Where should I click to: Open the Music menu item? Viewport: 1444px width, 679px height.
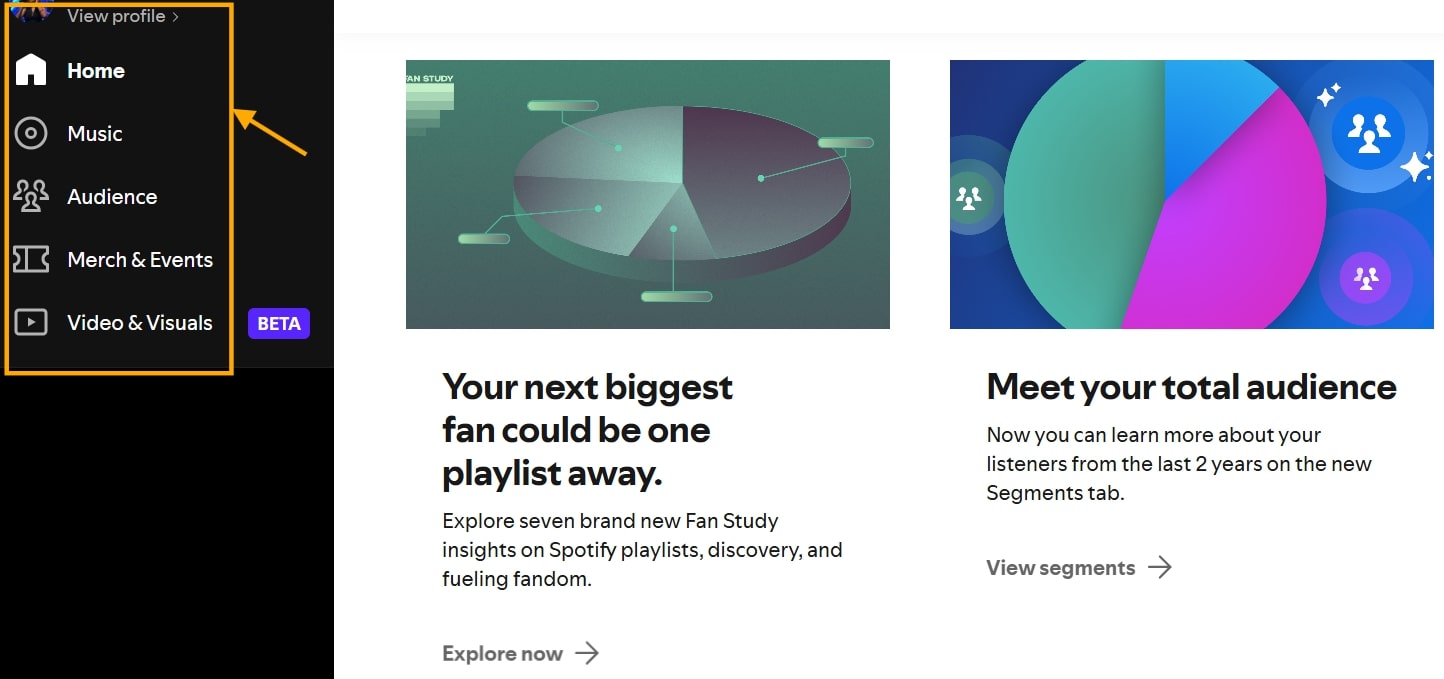click(95, 134)
